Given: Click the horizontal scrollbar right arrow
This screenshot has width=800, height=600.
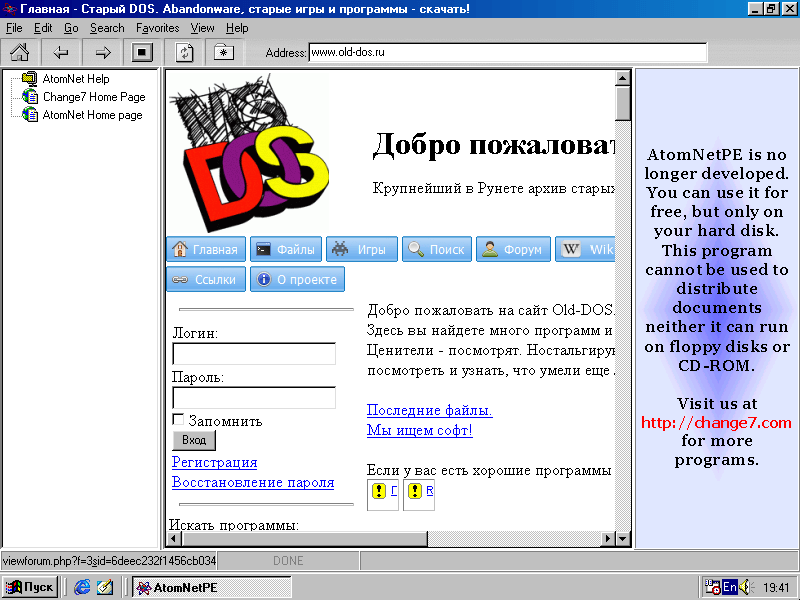Looking at the screenshot, I should (607, 539).
